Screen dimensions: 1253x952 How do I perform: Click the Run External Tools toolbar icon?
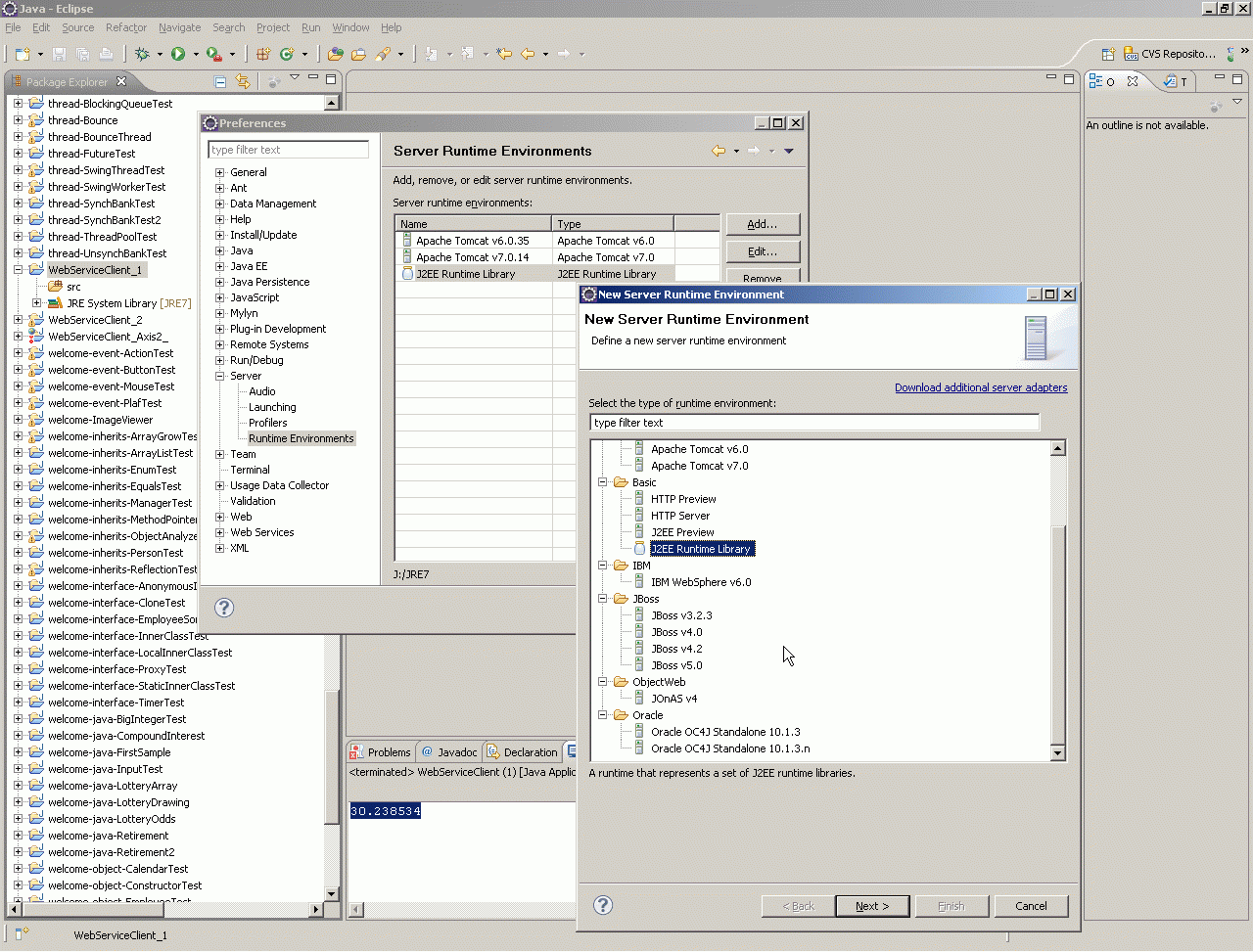[214, 54]
